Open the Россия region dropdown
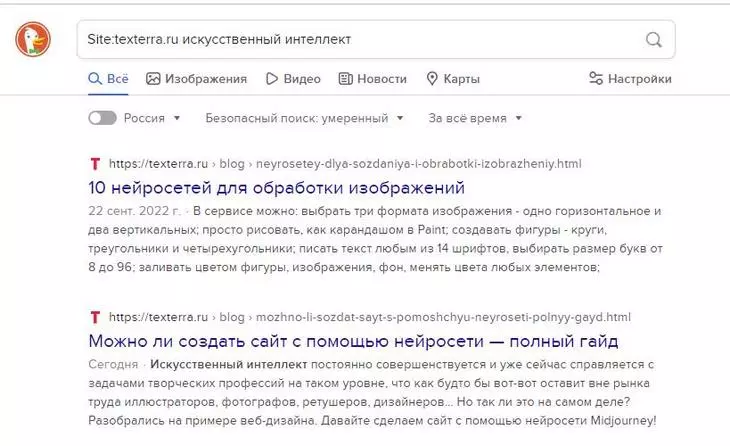Viewport: 730px width, 446px height. 152,118
